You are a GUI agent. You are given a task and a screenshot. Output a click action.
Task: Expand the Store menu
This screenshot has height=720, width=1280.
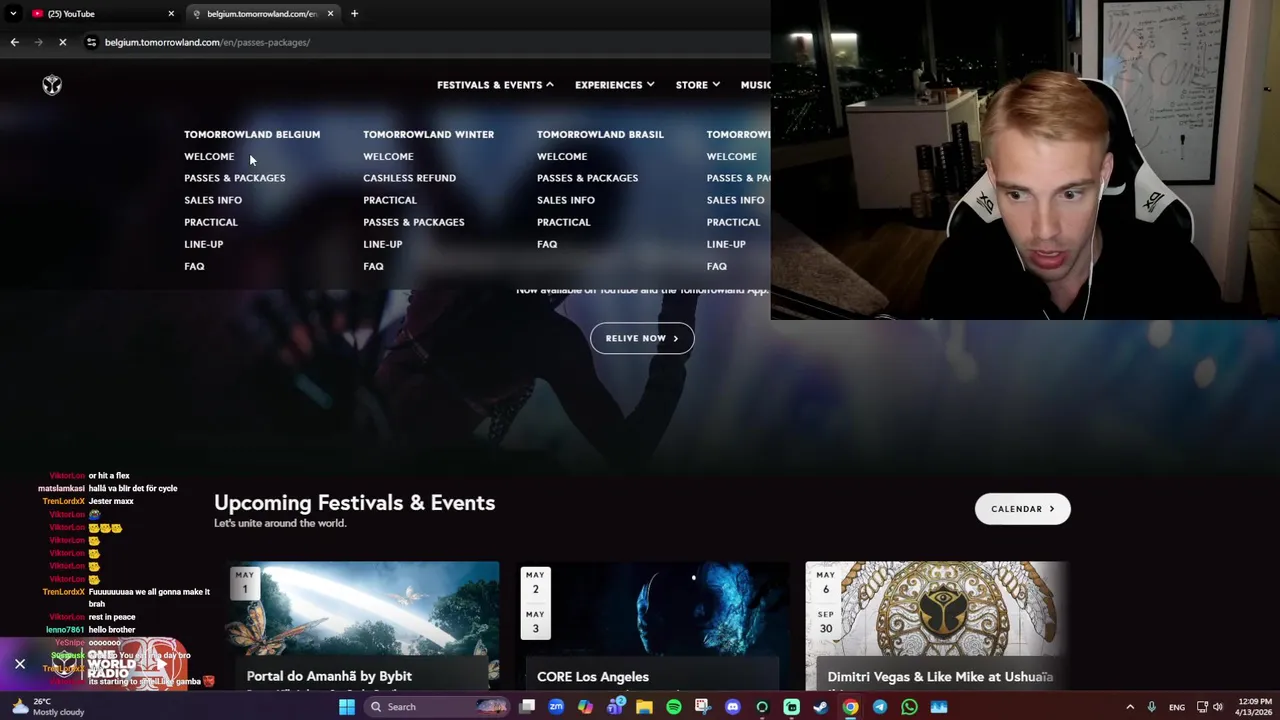pyautogui.click(x=697, y=85)
